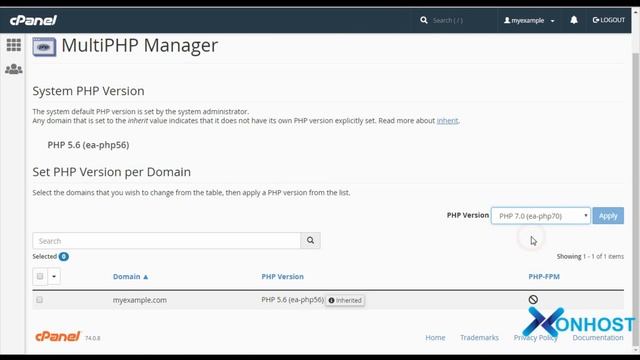Click the cPanel version number in footer

(x=93, y=338)
